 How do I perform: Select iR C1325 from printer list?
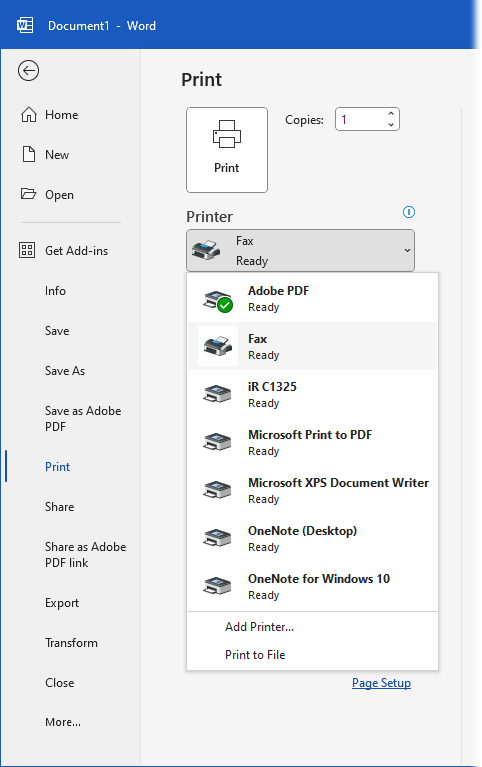tap(313, 394)
